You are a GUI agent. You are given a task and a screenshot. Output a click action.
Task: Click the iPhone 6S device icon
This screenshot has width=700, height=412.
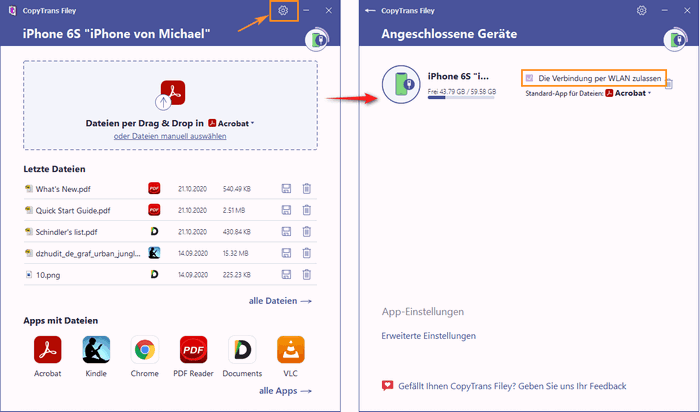(401, 84)
